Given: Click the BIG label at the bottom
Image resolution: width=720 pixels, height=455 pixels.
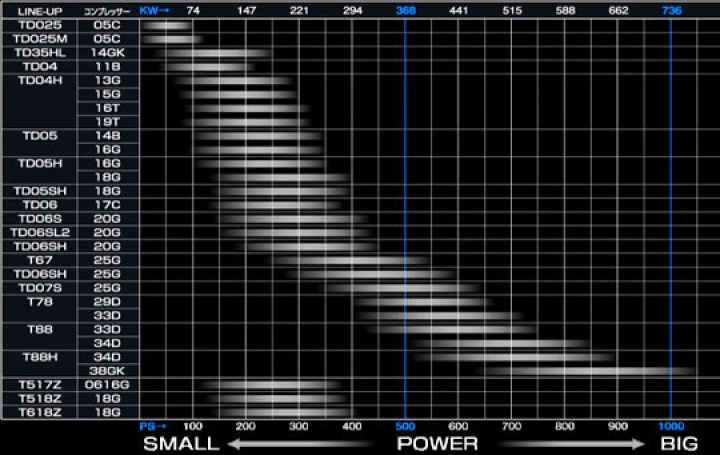Looking at the screenshot, I should click(x=679, y=443).
